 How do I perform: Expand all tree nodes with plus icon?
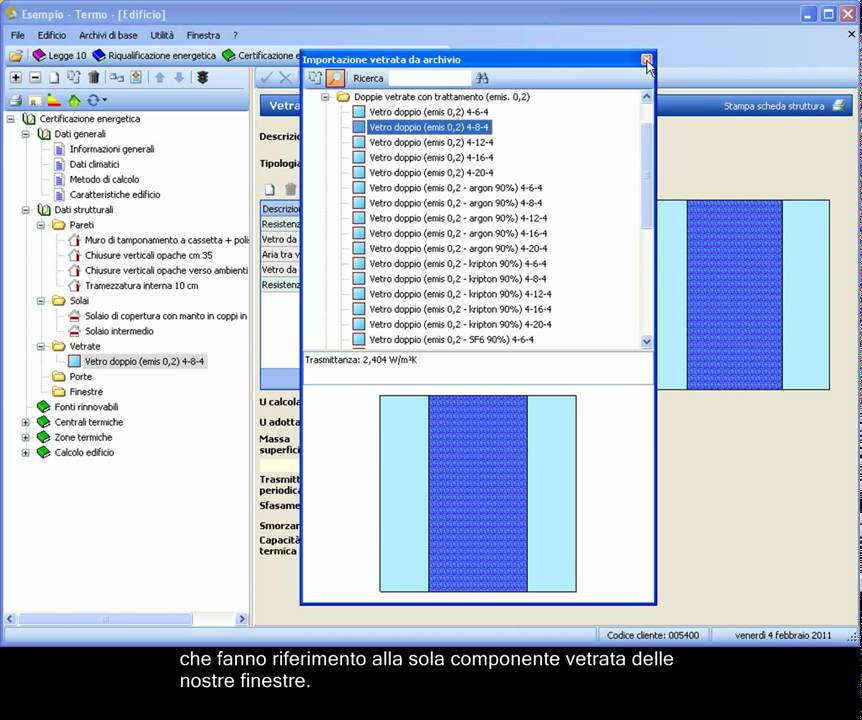16,77
